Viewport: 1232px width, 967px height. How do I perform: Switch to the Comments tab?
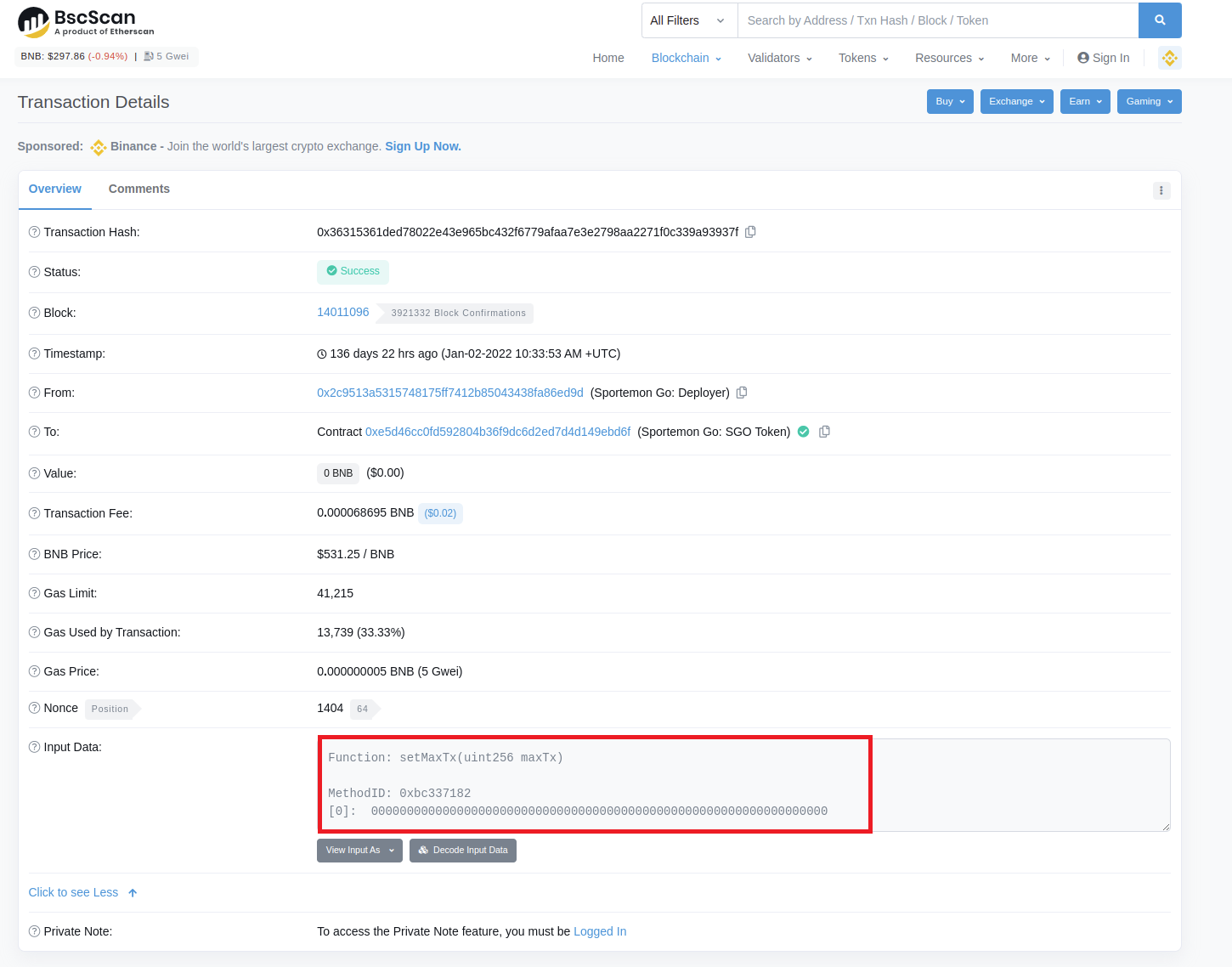(x=139, y=189)
